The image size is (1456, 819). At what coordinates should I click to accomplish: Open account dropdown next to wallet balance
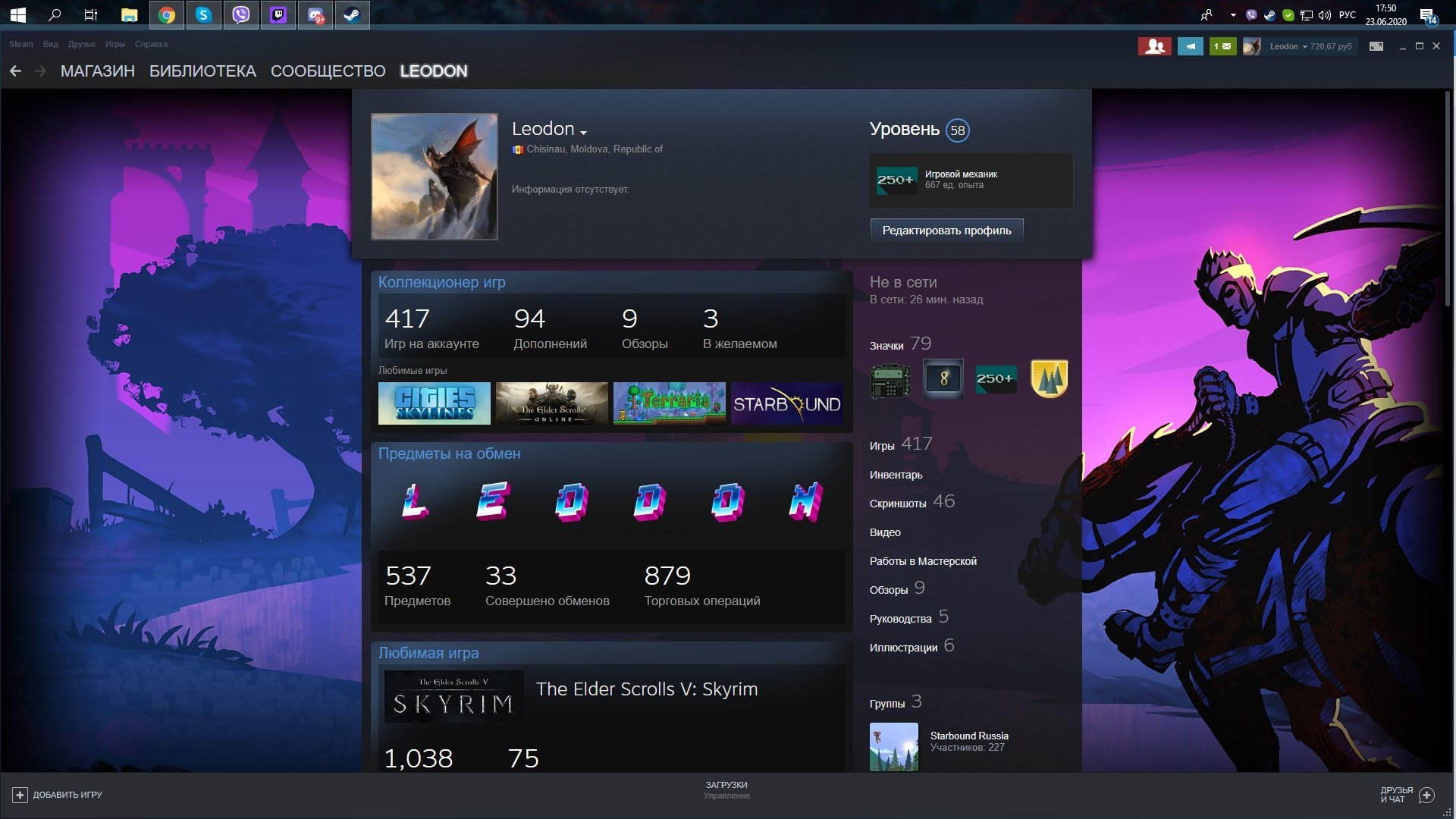(1304, 46)
